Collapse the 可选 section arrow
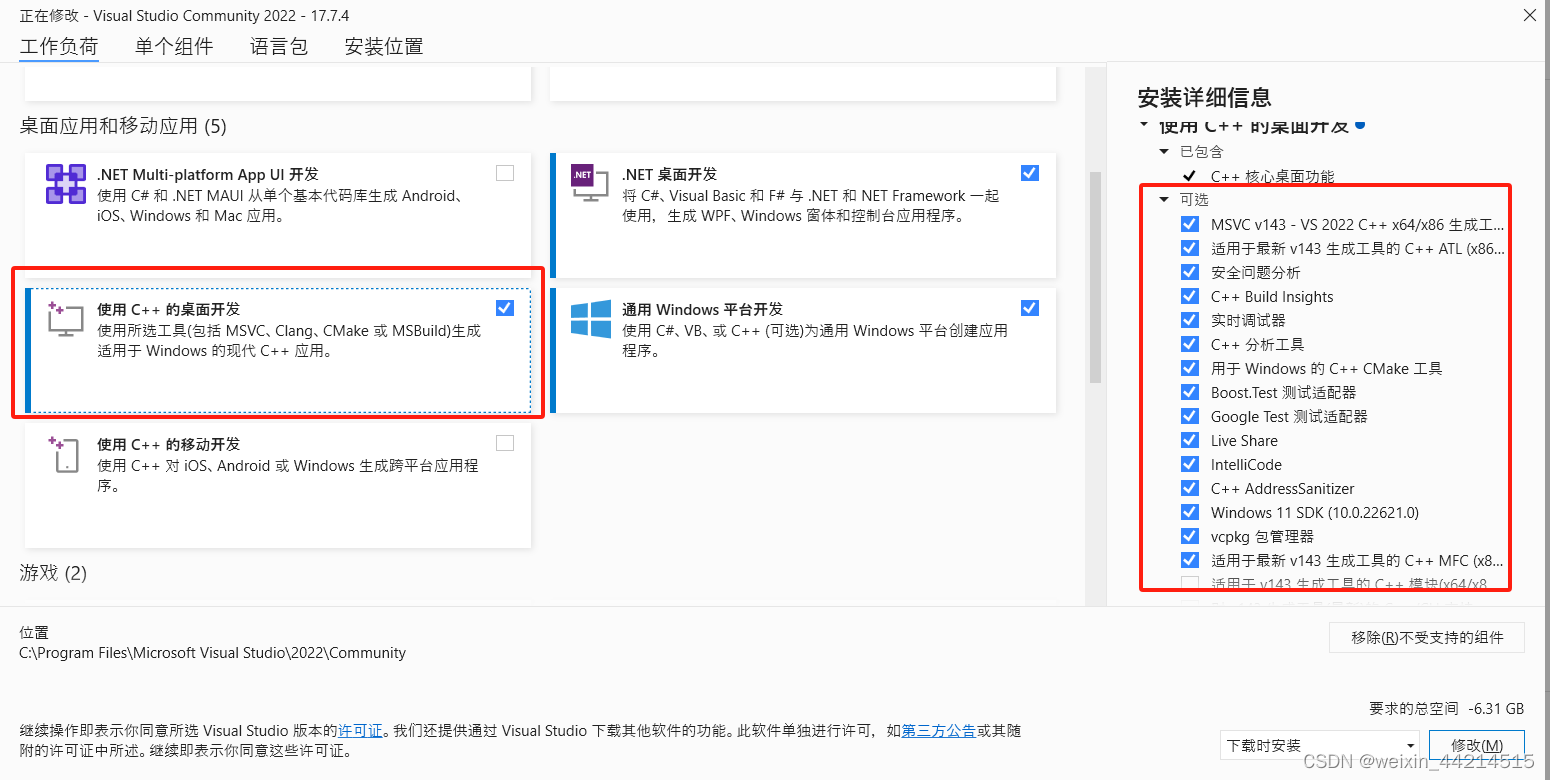The height and width of the screenshot is (780, 1550). point(1164,200)
